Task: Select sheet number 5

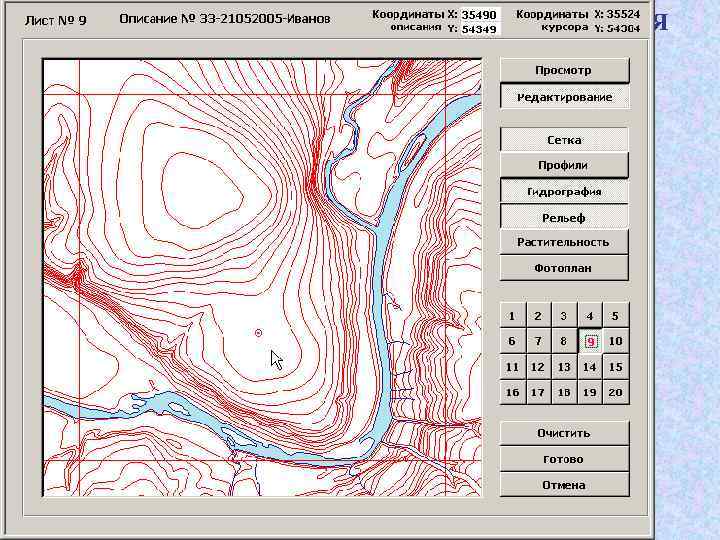Action: tap(616, 316)
